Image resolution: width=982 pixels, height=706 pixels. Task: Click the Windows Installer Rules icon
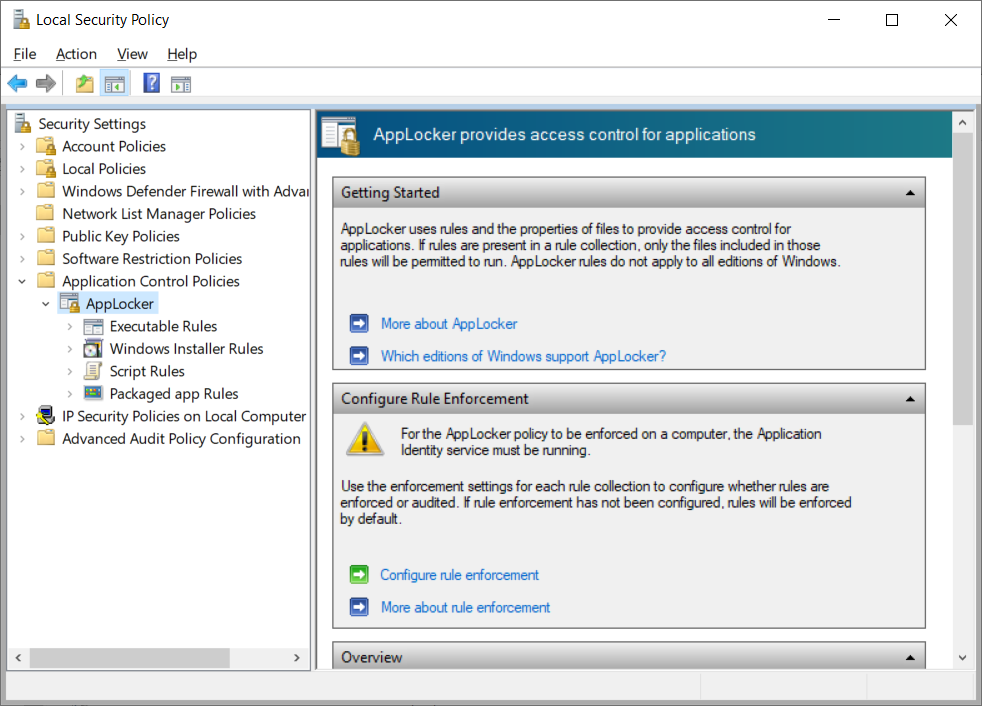point(93,349)
